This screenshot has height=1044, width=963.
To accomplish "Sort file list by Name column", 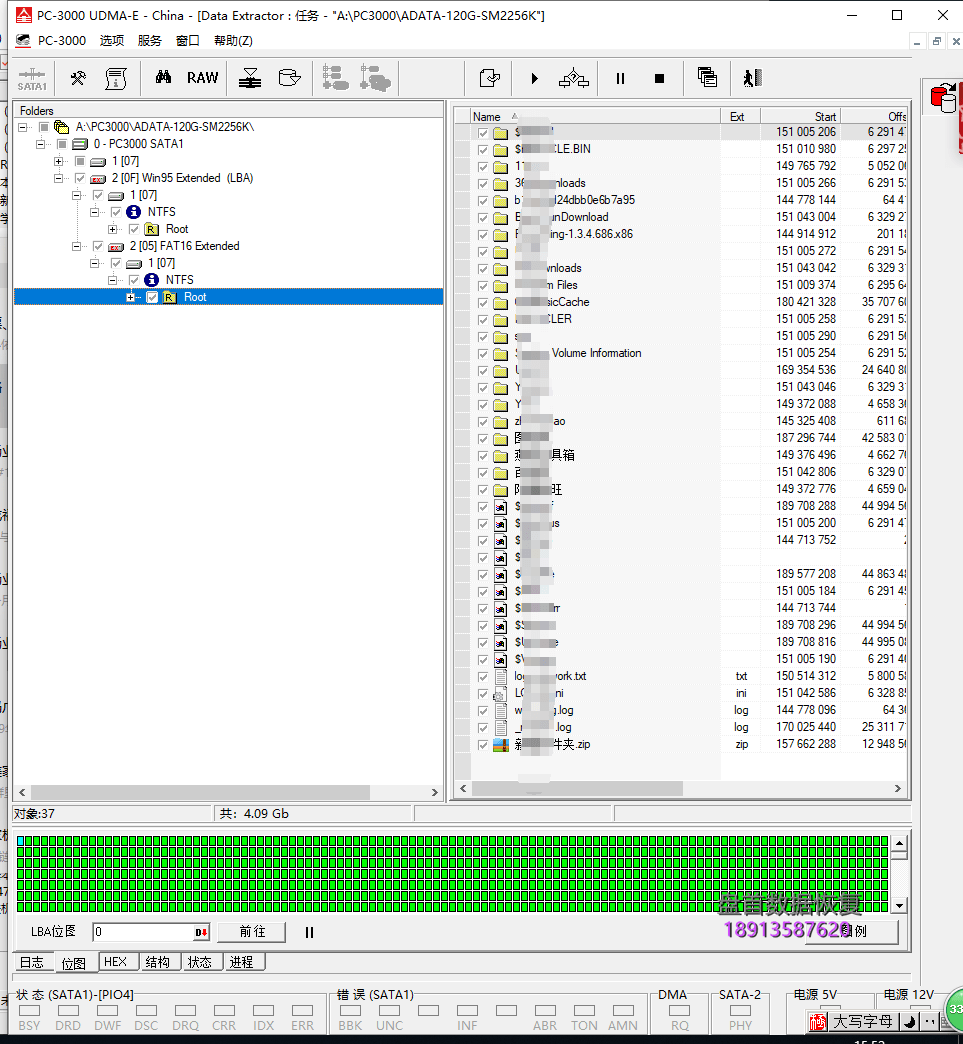I will pyautogui.click(x=595, y=117).
